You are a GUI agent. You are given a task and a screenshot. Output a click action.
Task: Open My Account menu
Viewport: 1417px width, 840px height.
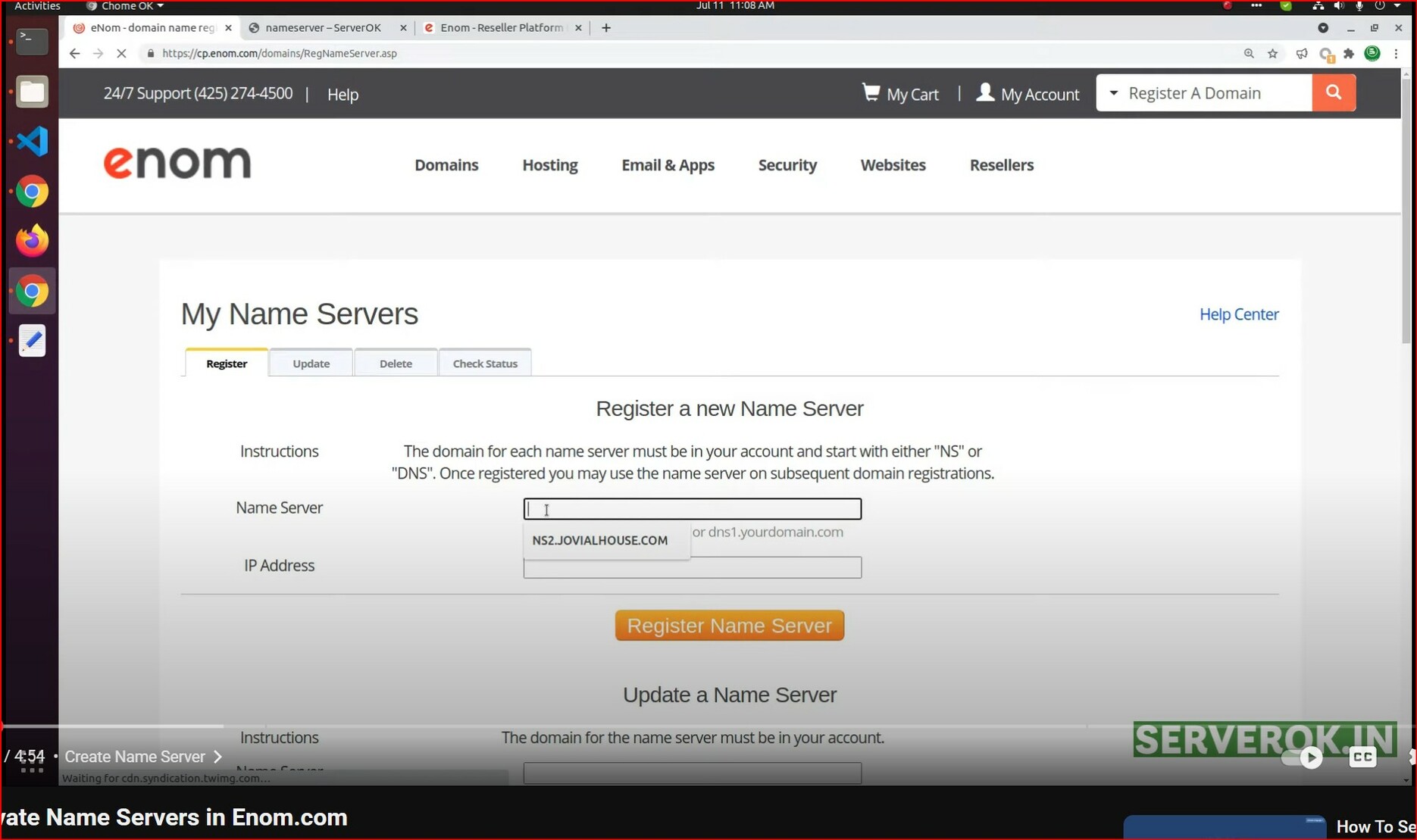[1028, 93]
